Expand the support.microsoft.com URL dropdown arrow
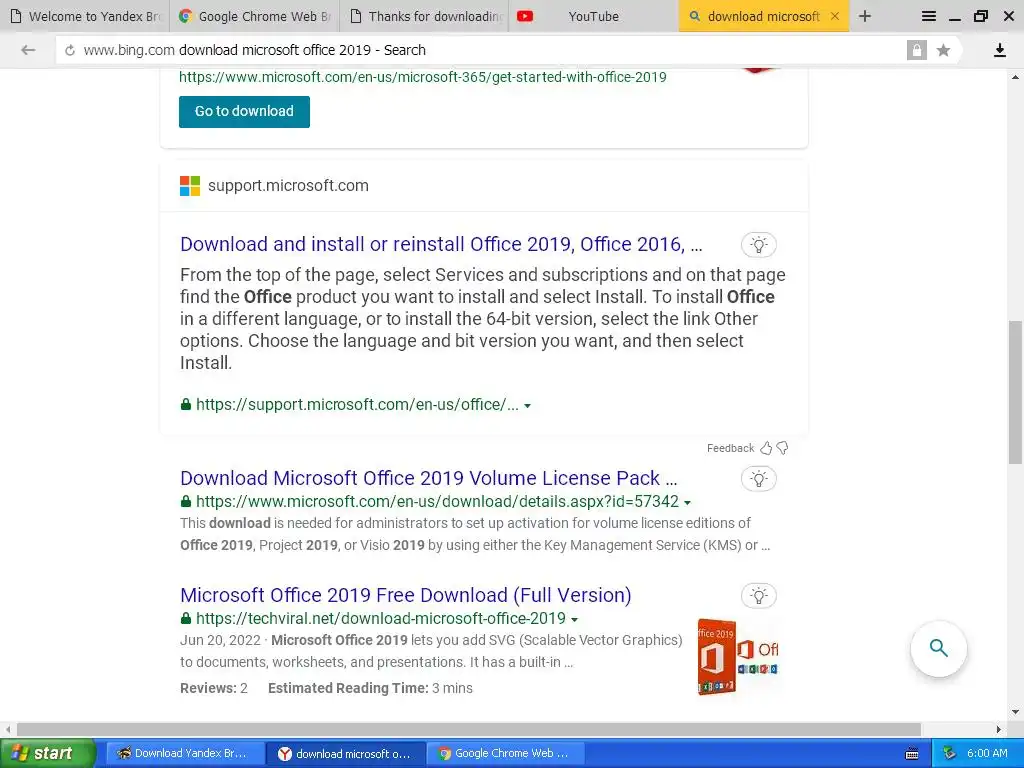Image resolution: width=1024 pixels, height=768 pixels. (x=528, y=406)
